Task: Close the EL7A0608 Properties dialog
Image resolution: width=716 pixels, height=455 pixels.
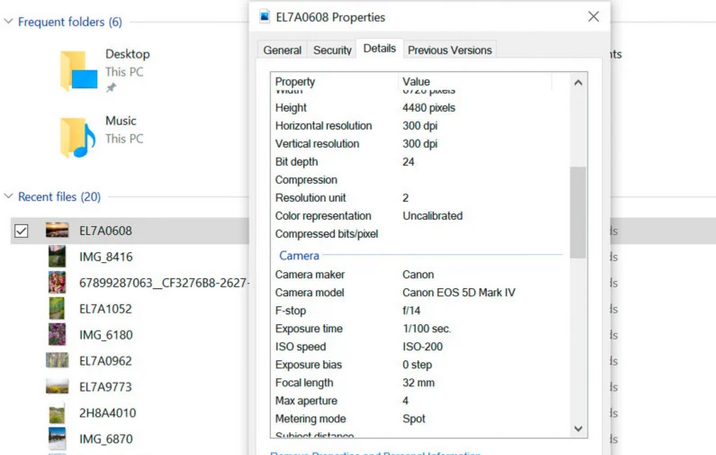Action: tap(593, 17)
